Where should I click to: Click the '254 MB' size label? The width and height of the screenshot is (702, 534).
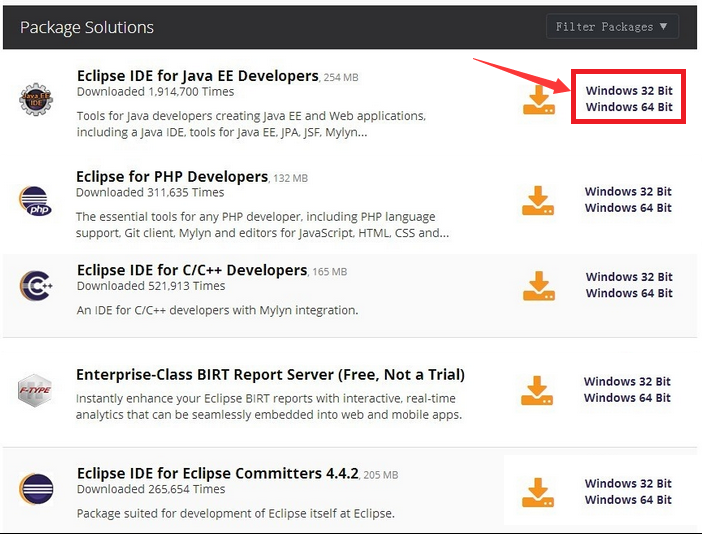tap(341, 77)
